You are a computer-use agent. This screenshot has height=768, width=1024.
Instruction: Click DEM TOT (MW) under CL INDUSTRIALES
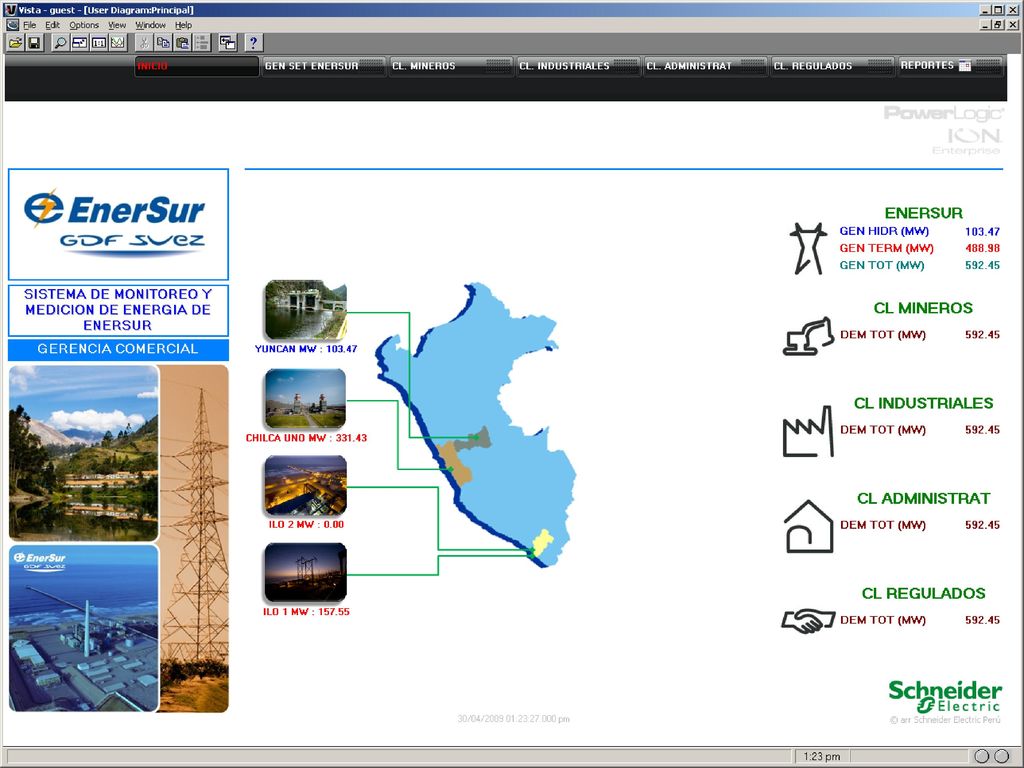(x=883, y=430)
